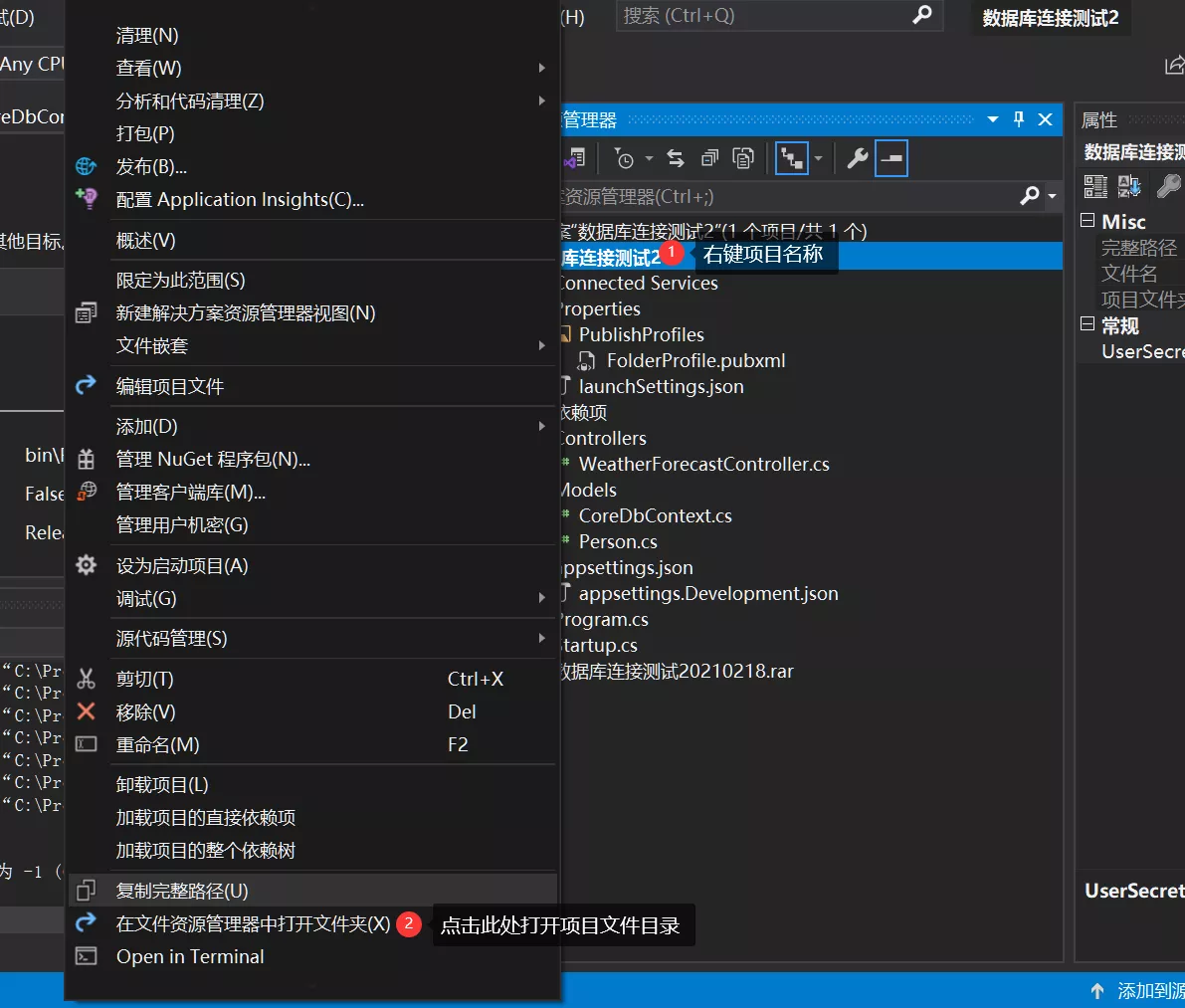Select 管理用户机密(G) menu entry
The height and width of the screenshot is (1008, 1185).
pyautogui.click(x=311, y=524)
